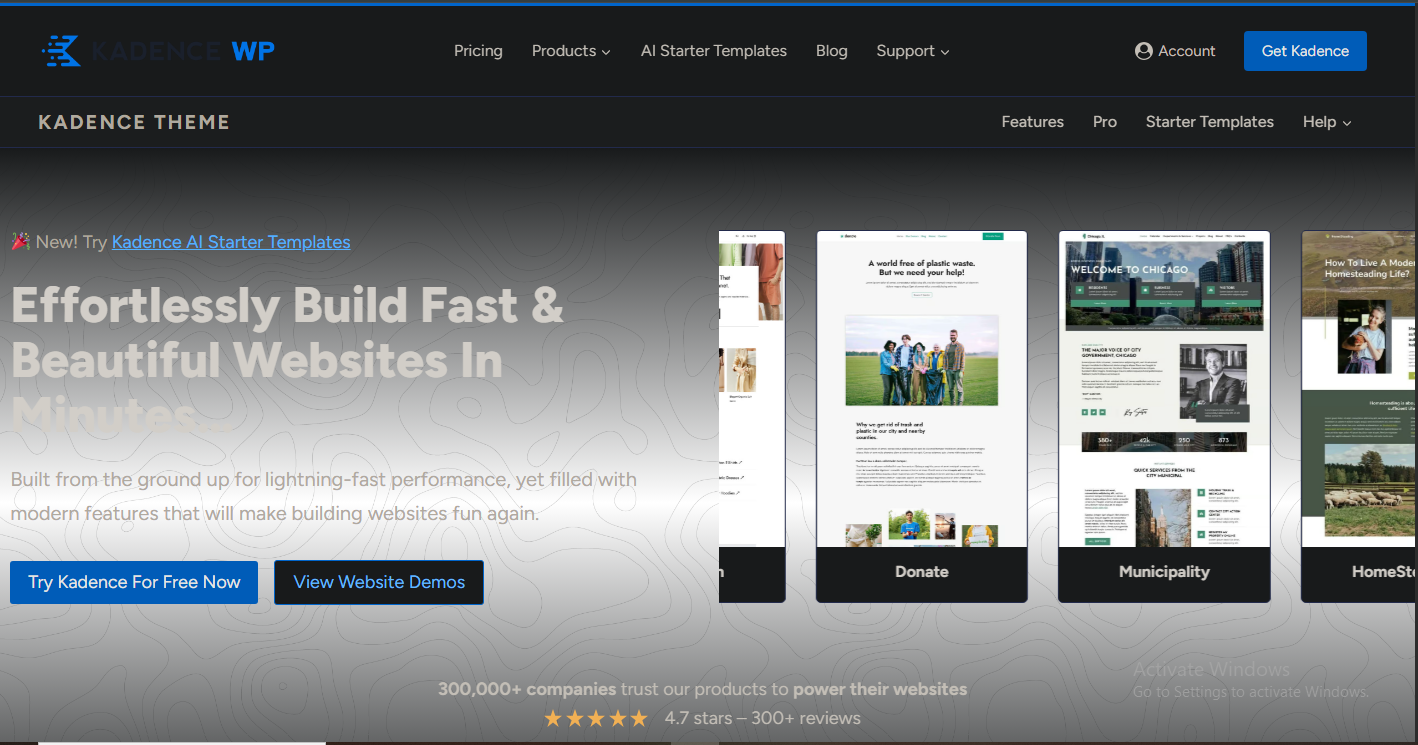Click the party popper emoji before New!
Image resolution: width=1418 pixels, height=745 pixels.
[x=20, y=241]
